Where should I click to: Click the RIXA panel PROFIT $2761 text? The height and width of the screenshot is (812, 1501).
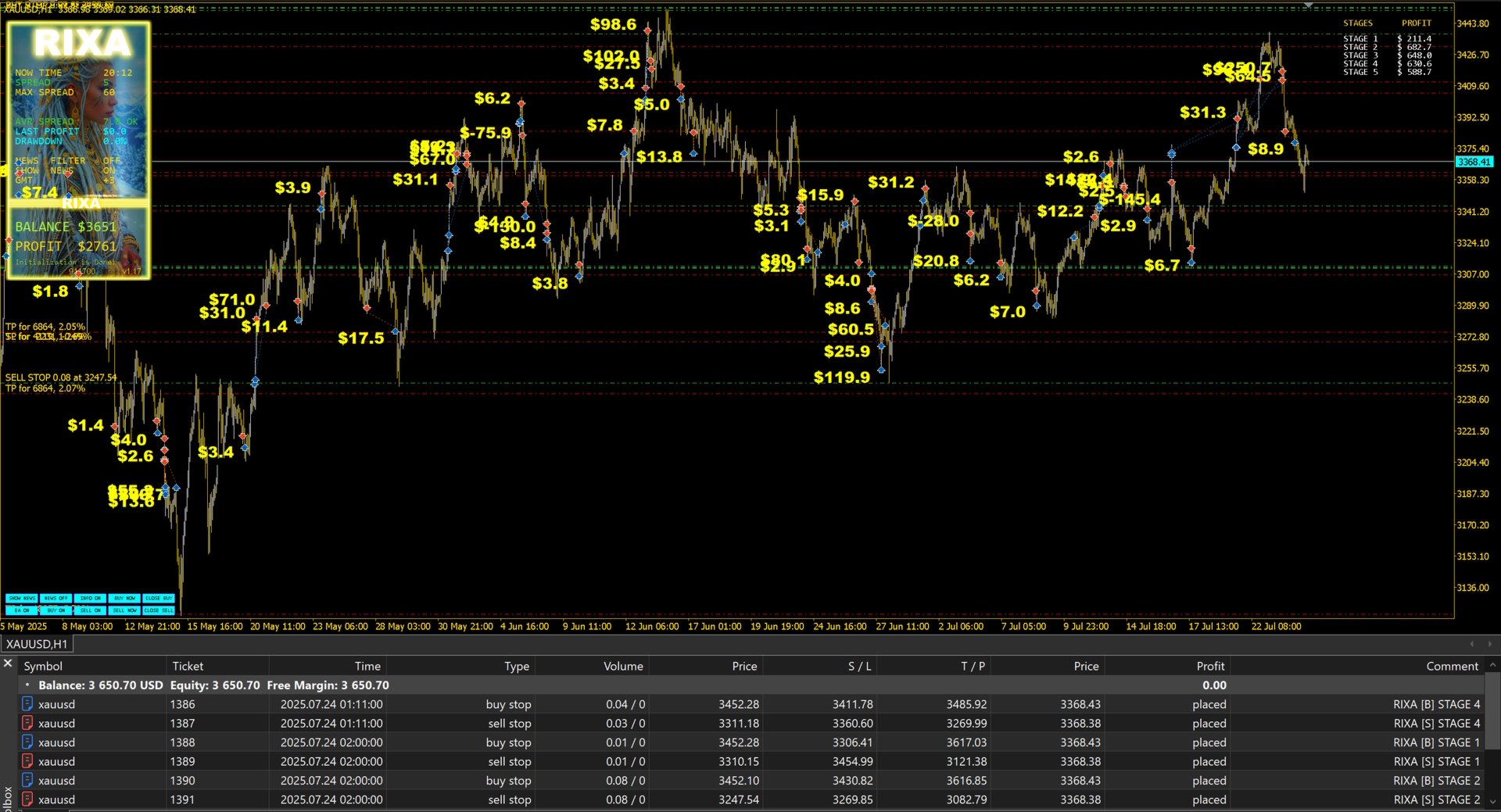point(66,246)
